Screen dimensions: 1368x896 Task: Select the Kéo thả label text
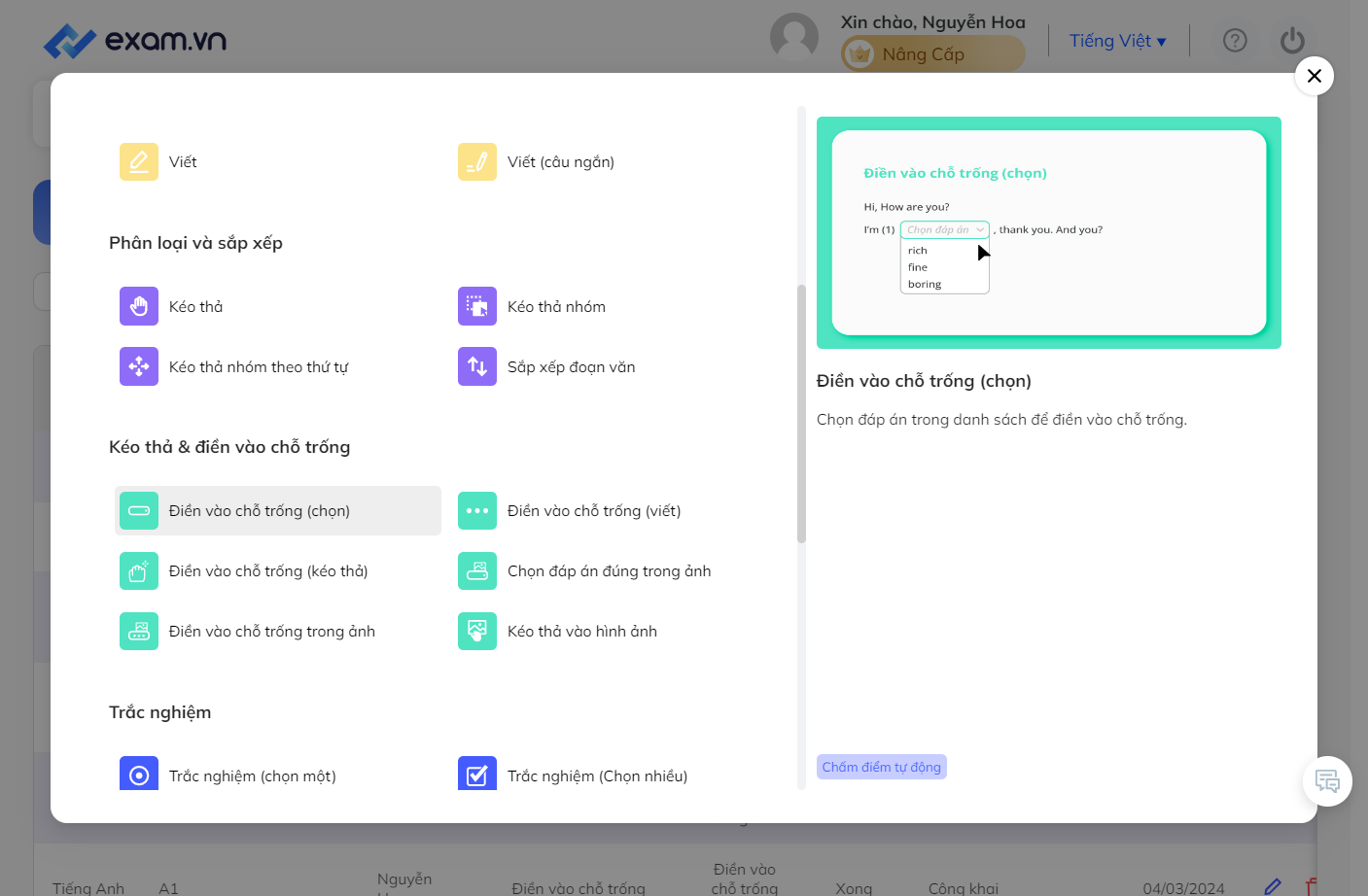point(195,307)
